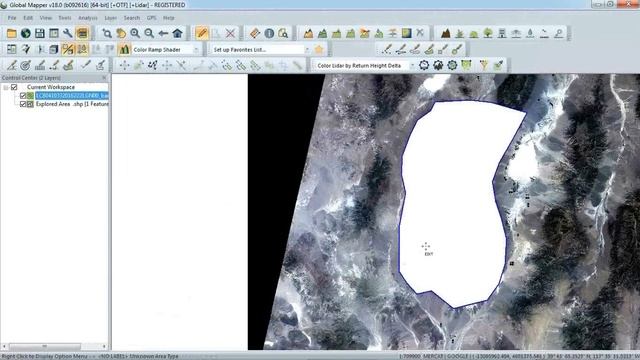Open the Help menu

(x=169, y=18)
